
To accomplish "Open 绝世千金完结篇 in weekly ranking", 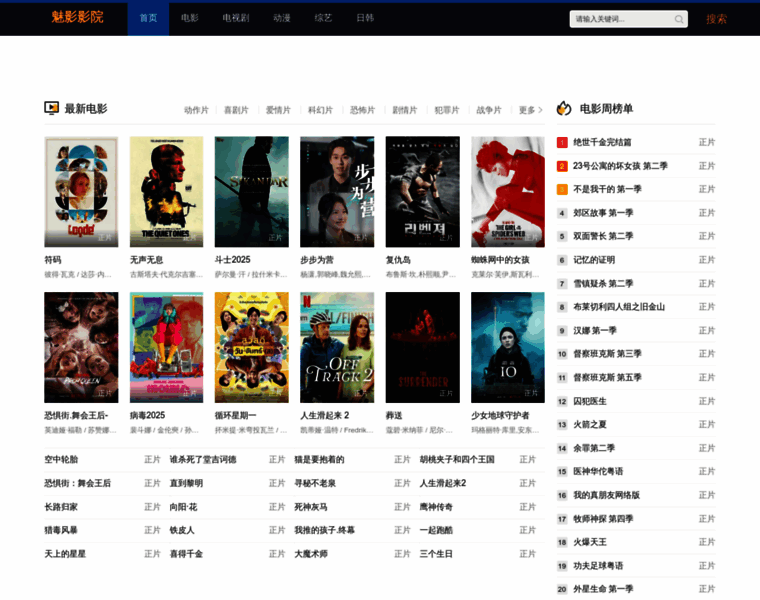I will tap(602, 142).
